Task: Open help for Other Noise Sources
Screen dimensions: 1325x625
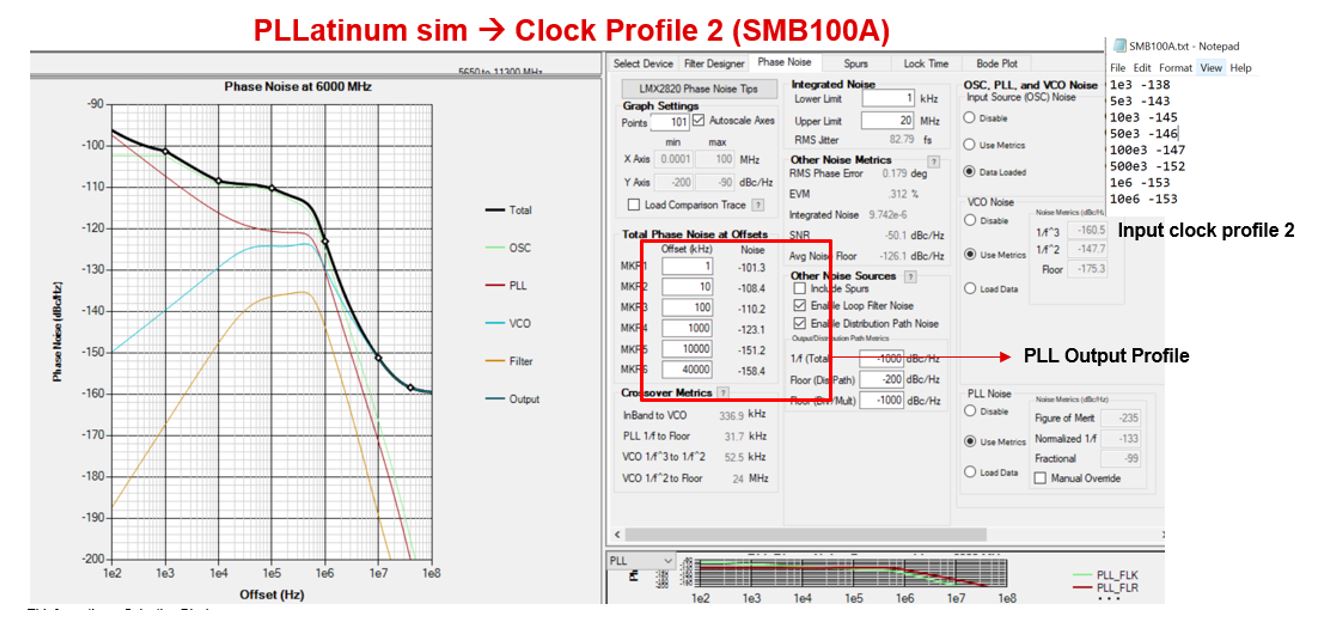Action: pyautogui.click(x=910, y=275)
